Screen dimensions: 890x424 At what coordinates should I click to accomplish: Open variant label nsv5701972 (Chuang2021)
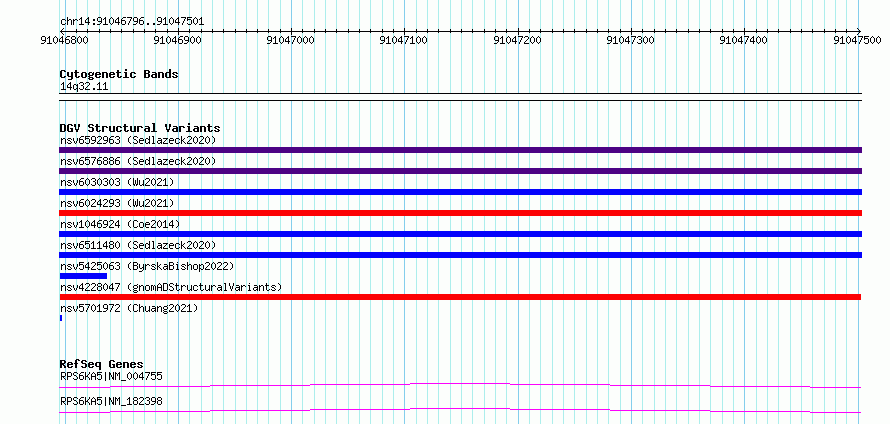[x=129, y=308]
